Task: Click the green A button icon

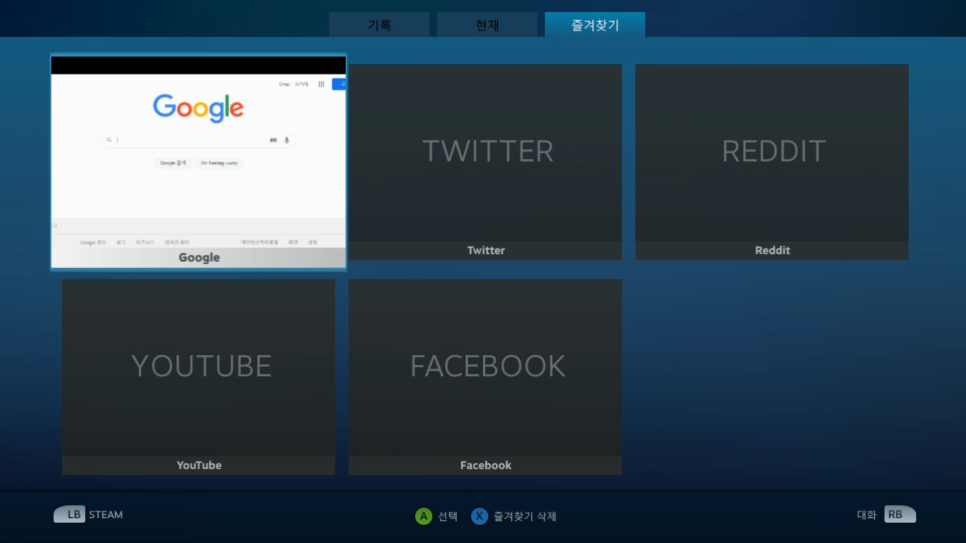Action: pos(423,516)
